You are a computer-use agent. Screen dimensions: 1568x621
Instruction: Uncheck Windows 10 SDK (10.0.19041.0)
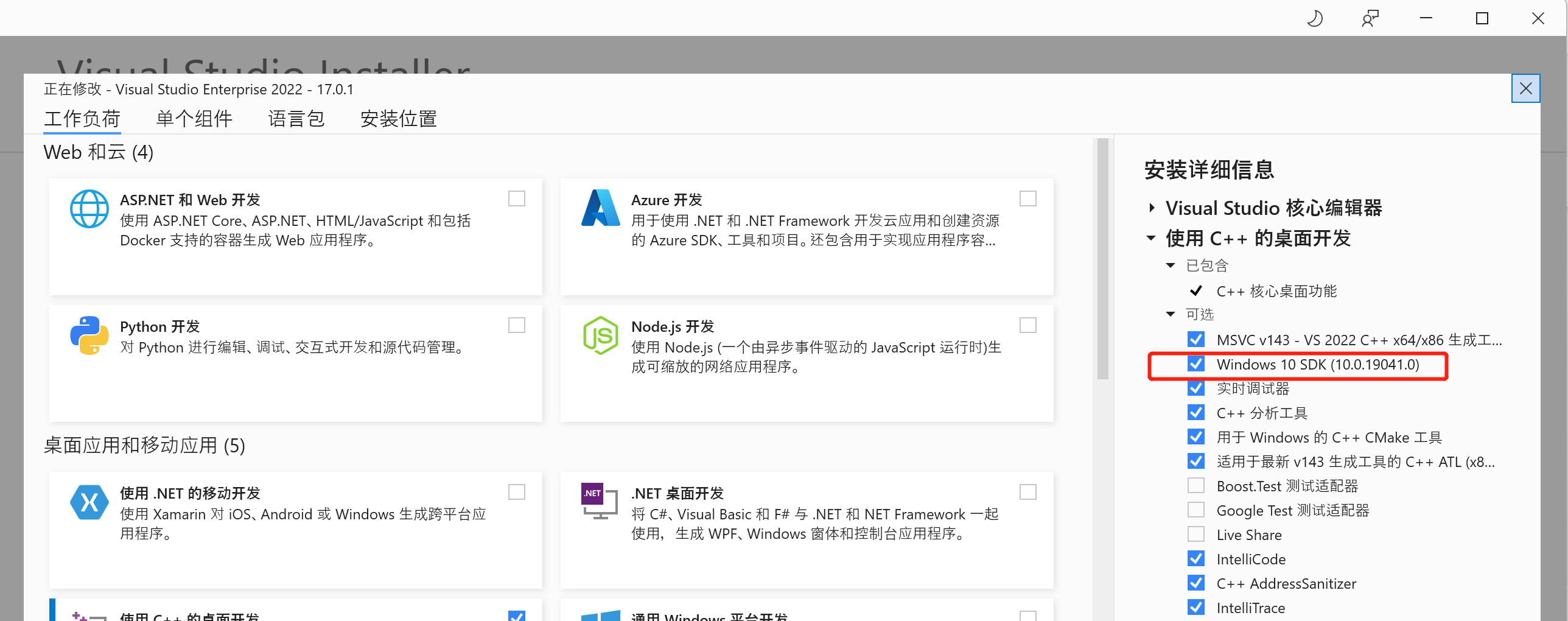pos(1196,364)
